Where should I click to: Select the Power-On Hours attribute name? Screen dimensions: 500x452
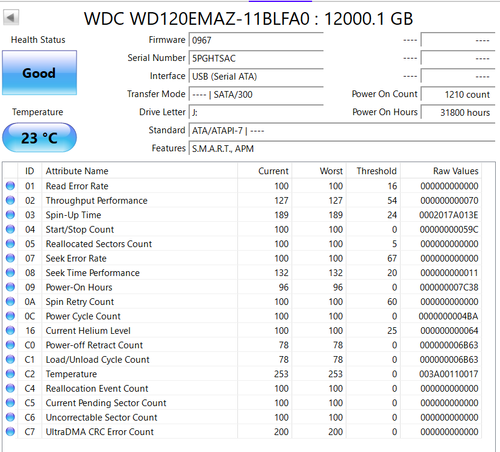tap(79, 287)
